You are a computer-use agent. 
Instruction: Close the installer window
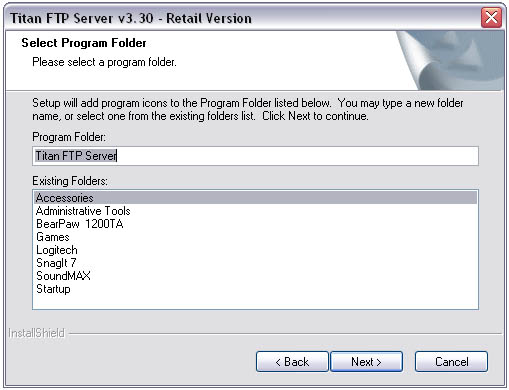pyautogui.click(x=492, y=17)
